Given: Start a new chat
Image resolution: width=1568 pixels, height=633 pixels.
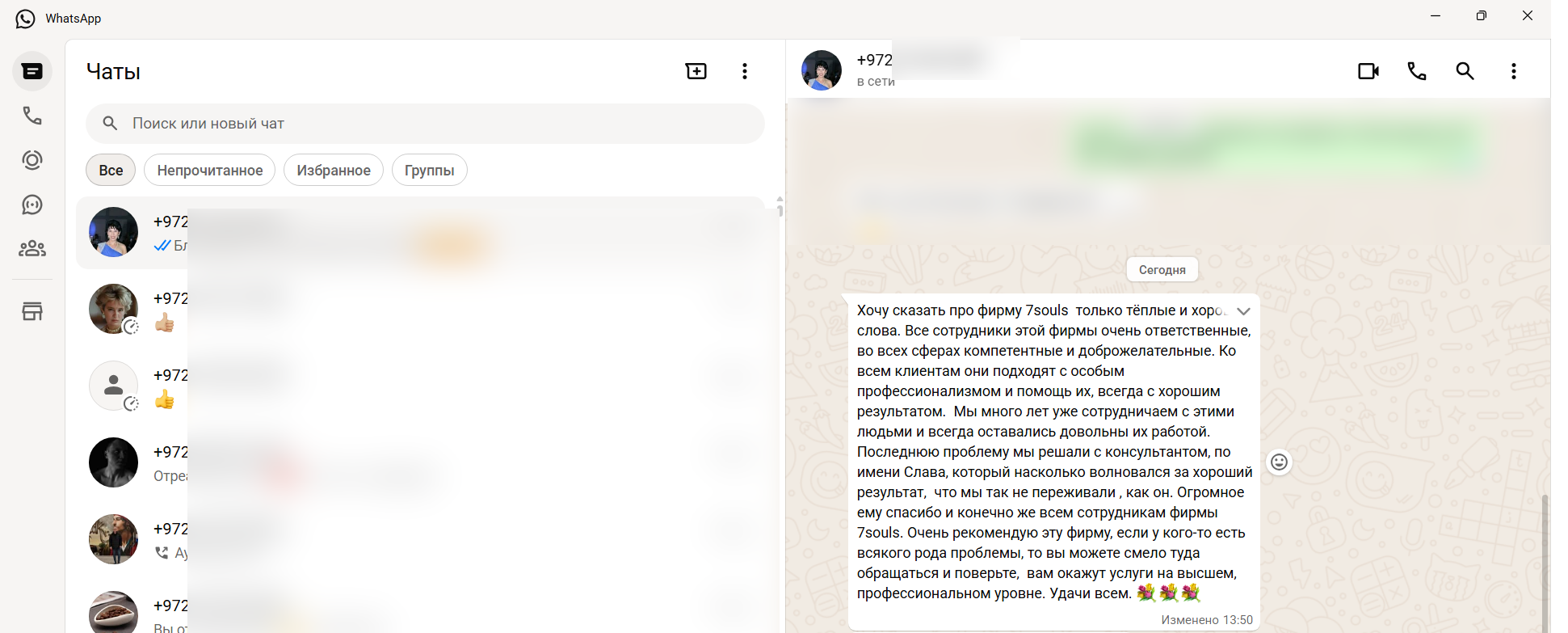Looking at the screenshot, I should tap(696, 71).
